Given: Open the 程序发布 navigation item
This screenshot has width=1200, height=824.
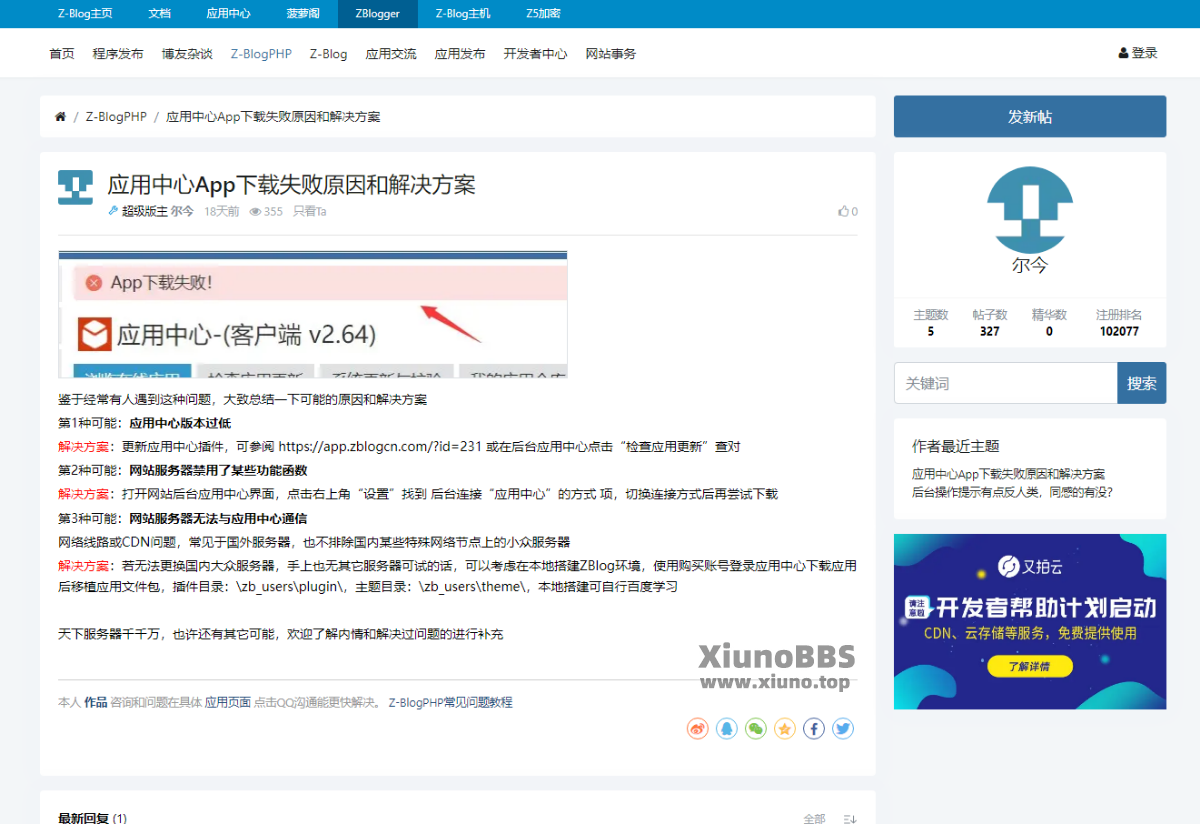Looking at the screenshot, I should click(118, 53).
